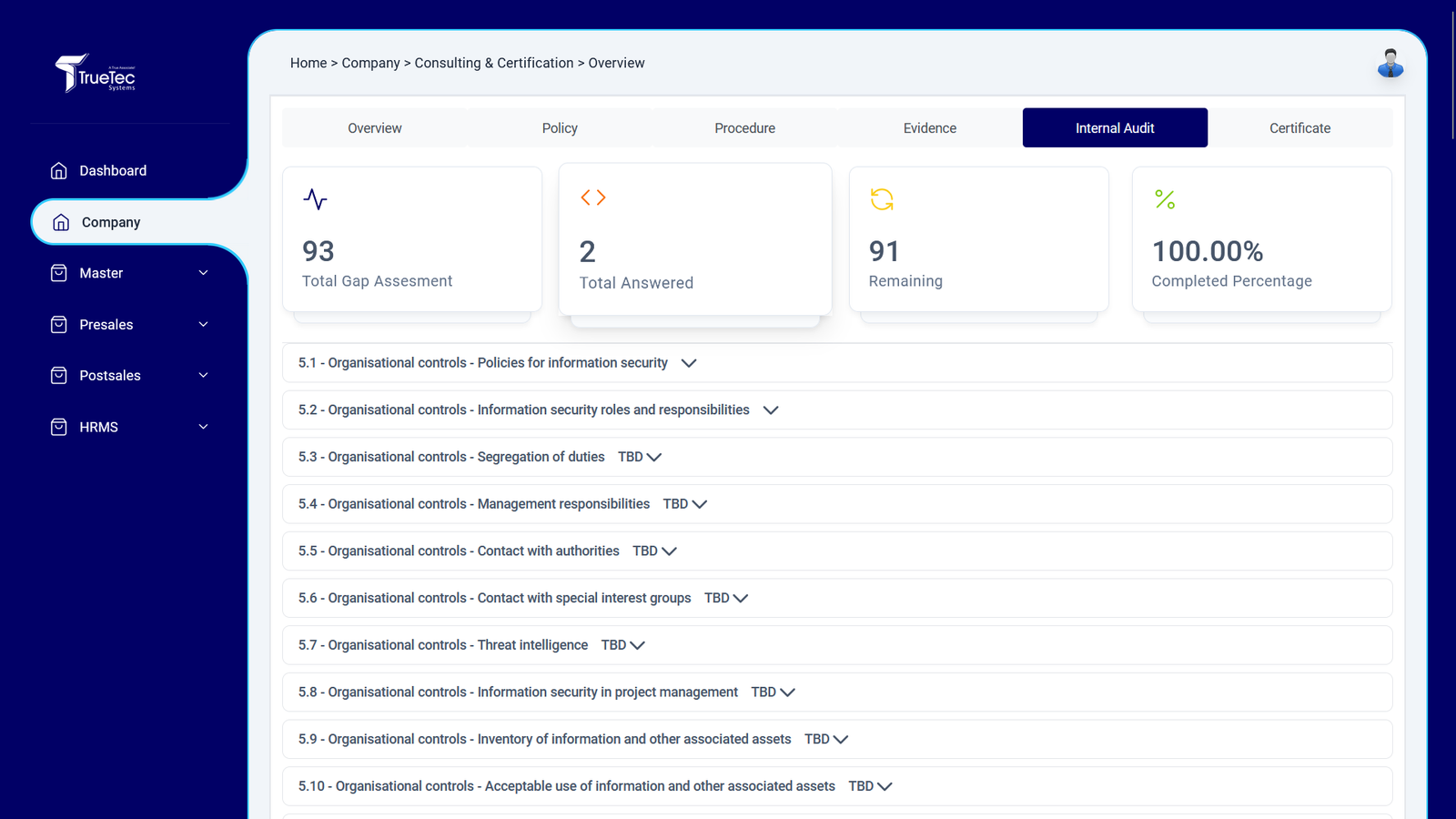Click the code brackets icon on Total Answered card

tap(593, 197)
